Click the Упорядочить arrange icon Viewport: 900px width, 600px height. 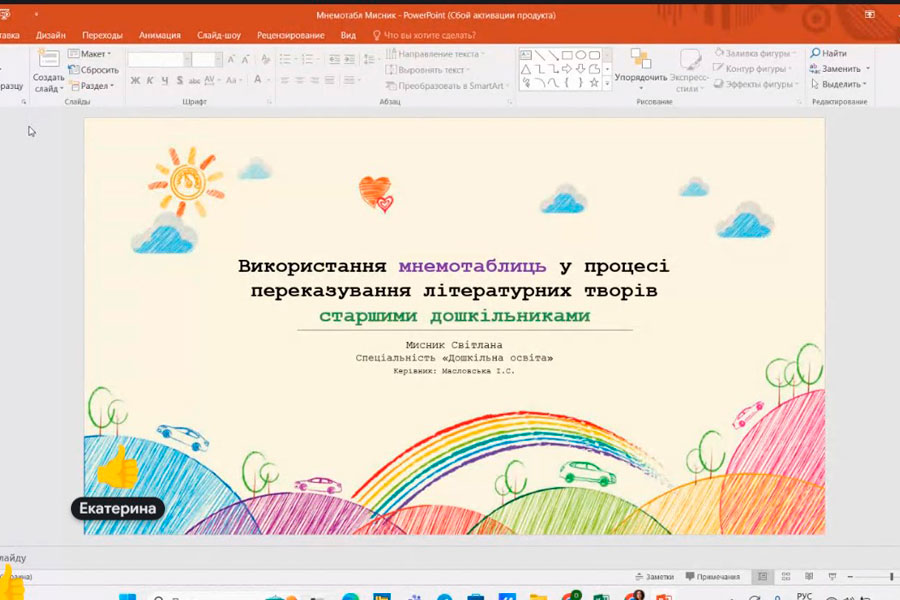click(640, 59)
